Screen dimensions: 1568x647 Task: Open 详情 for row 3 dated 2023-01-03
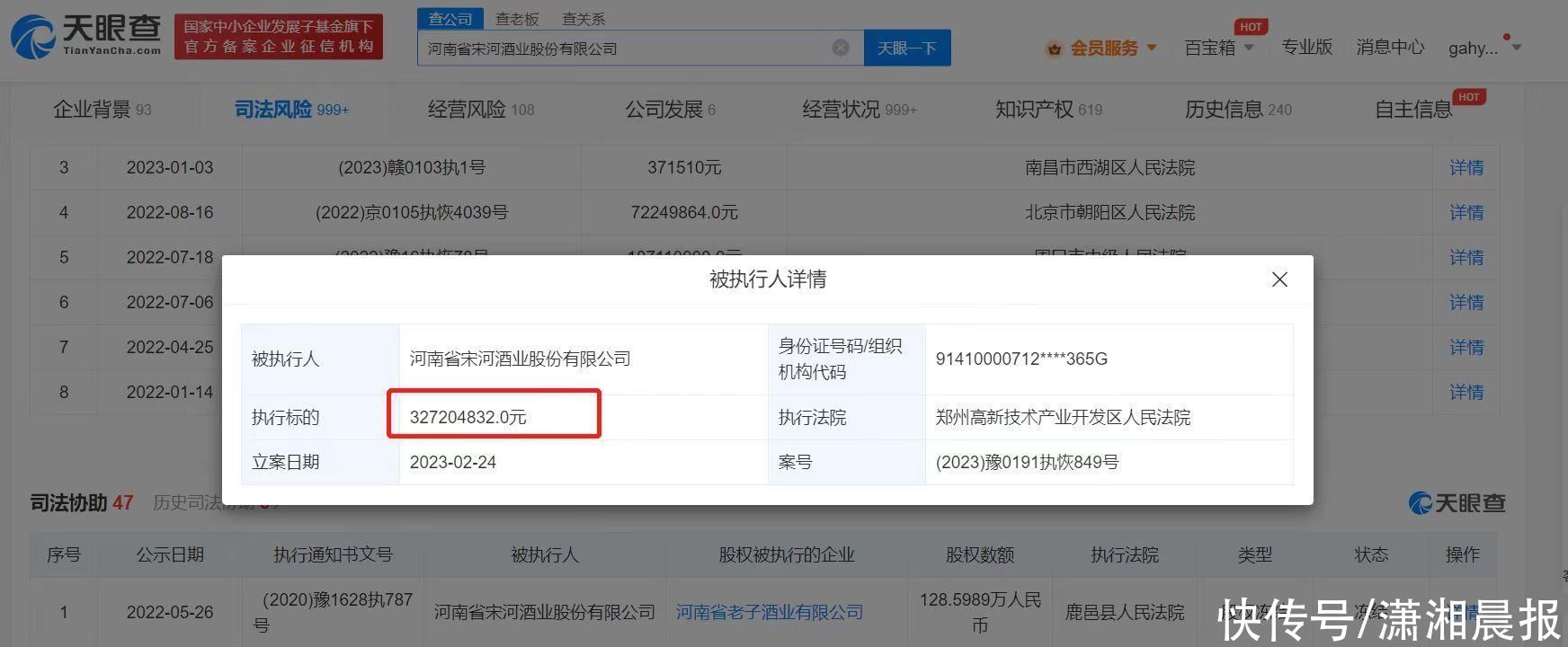pos(1466,167)
